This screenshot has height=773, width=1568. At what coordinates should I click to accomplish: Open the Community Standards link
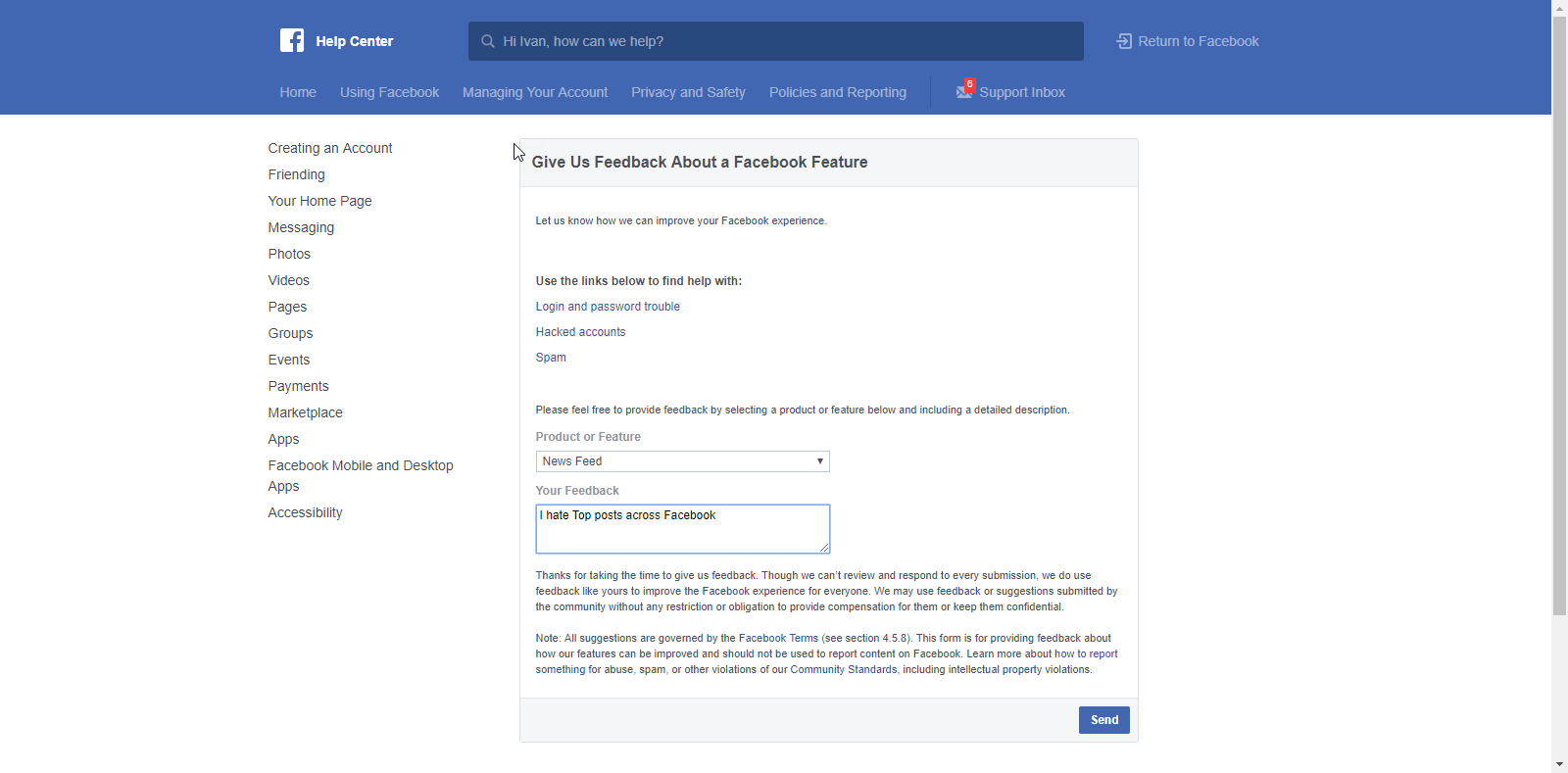coord(844,669)
